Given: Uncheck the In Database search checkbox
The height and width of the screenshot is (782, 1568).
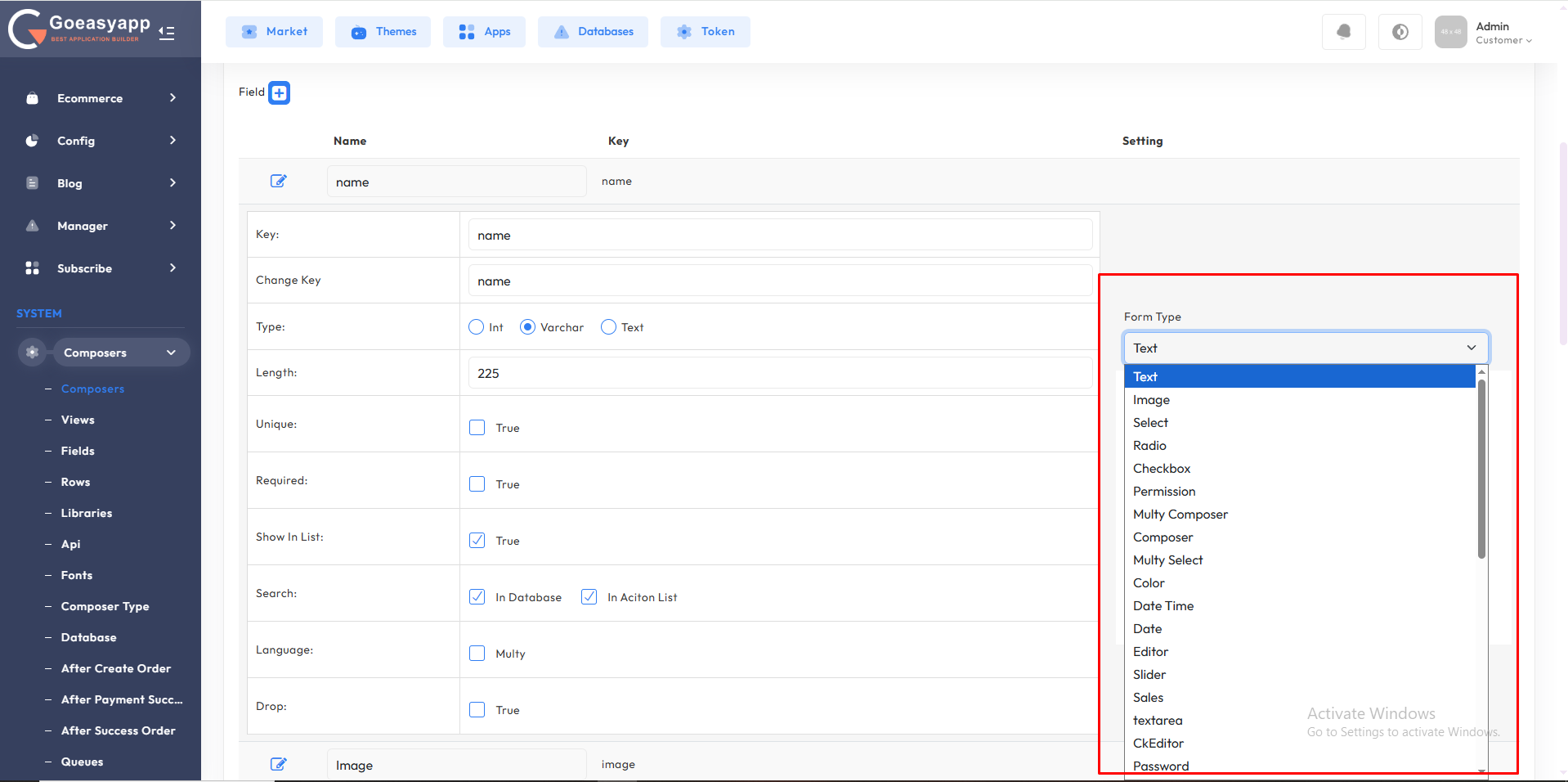Looking at the screenshot, I should (477, 597).
